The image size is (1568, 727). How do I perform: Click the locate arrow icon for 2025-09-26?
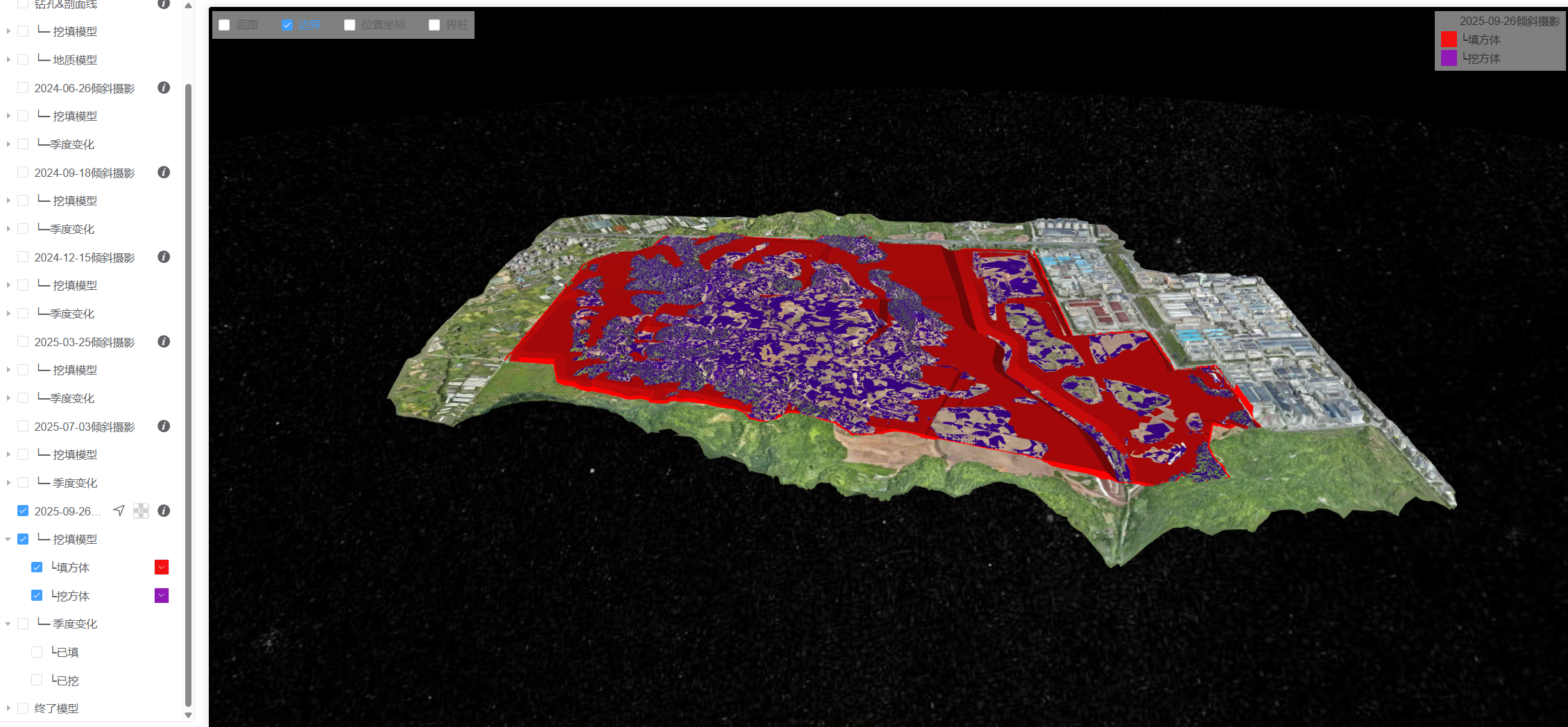tap(119, 511)
